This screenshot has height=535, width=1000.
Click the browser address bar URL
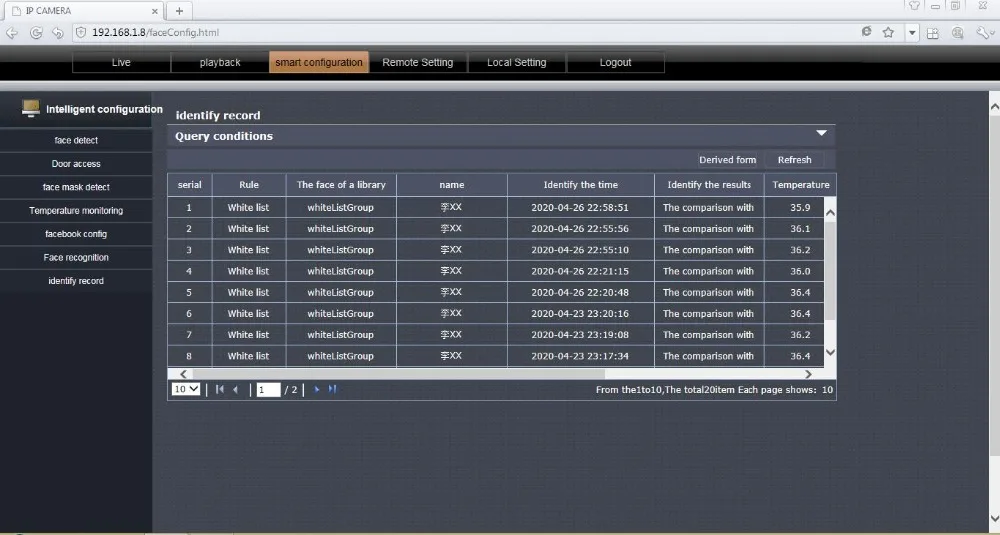[156, 33]
